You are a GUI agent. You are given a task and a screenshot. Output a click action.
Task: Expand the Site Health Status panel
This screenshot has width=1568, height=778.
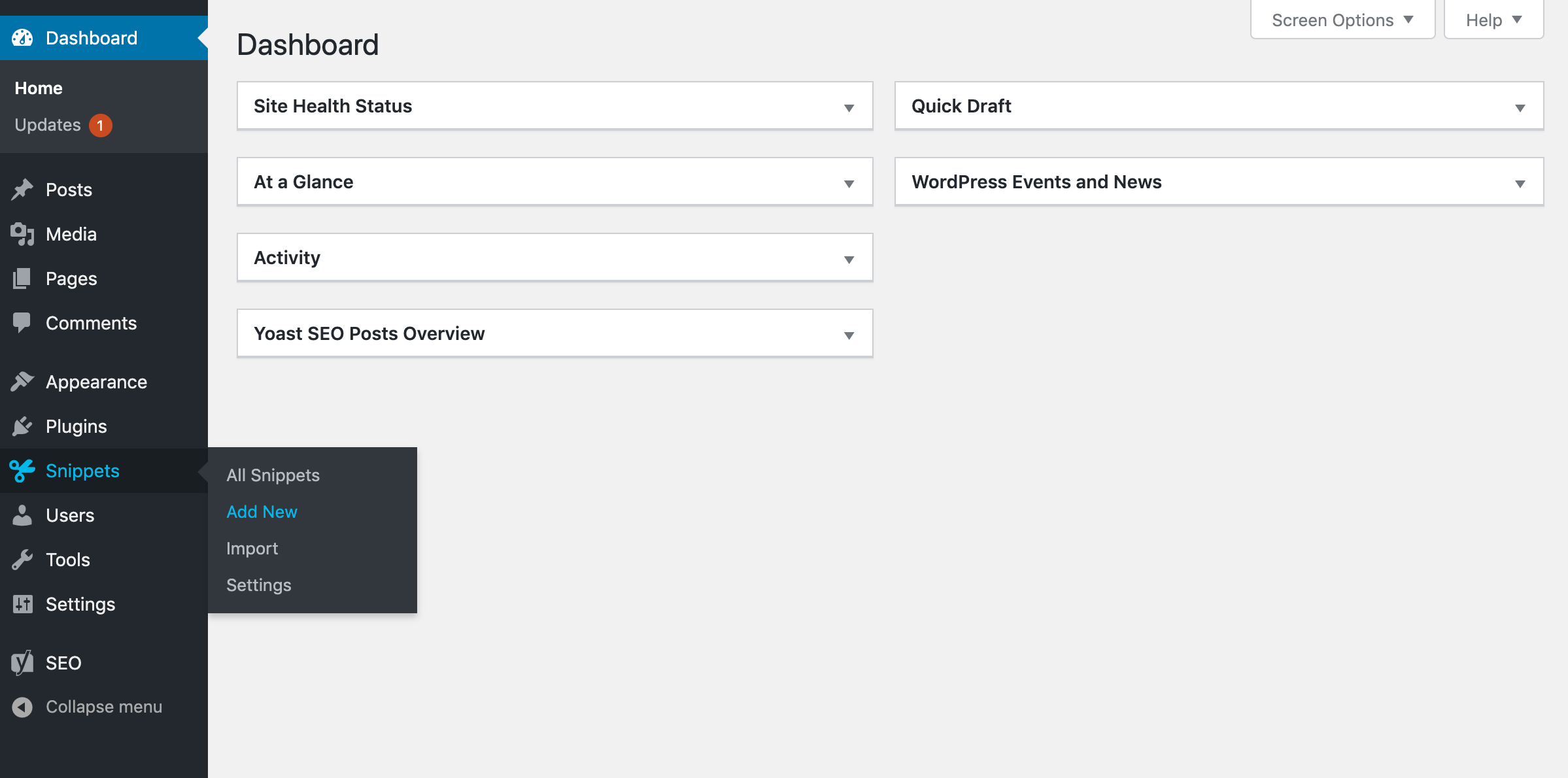pos(849,106)
